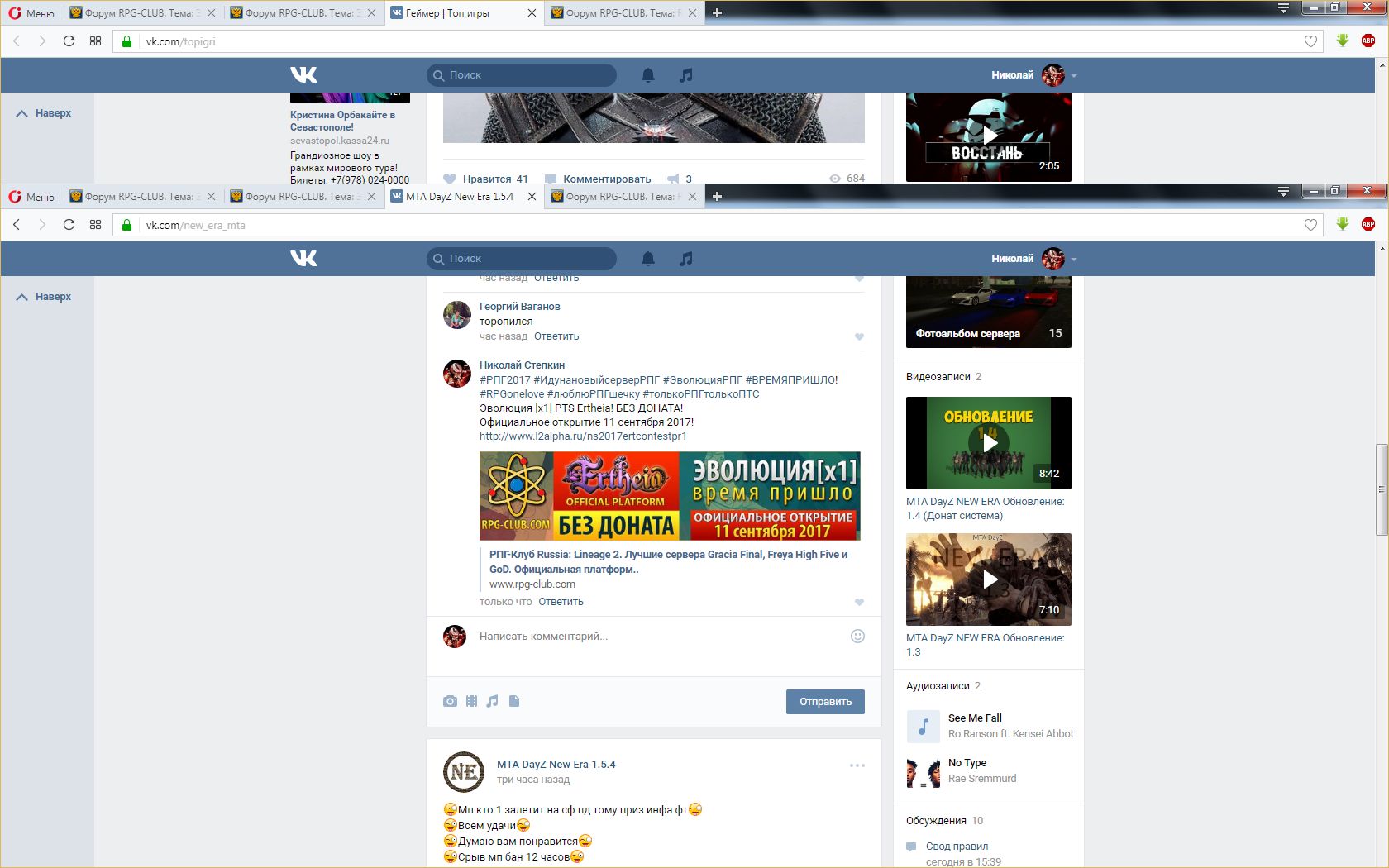Screen dimensions: 1389x868
Task: Open a new tab in the lower window
Action: click(717, 197)
